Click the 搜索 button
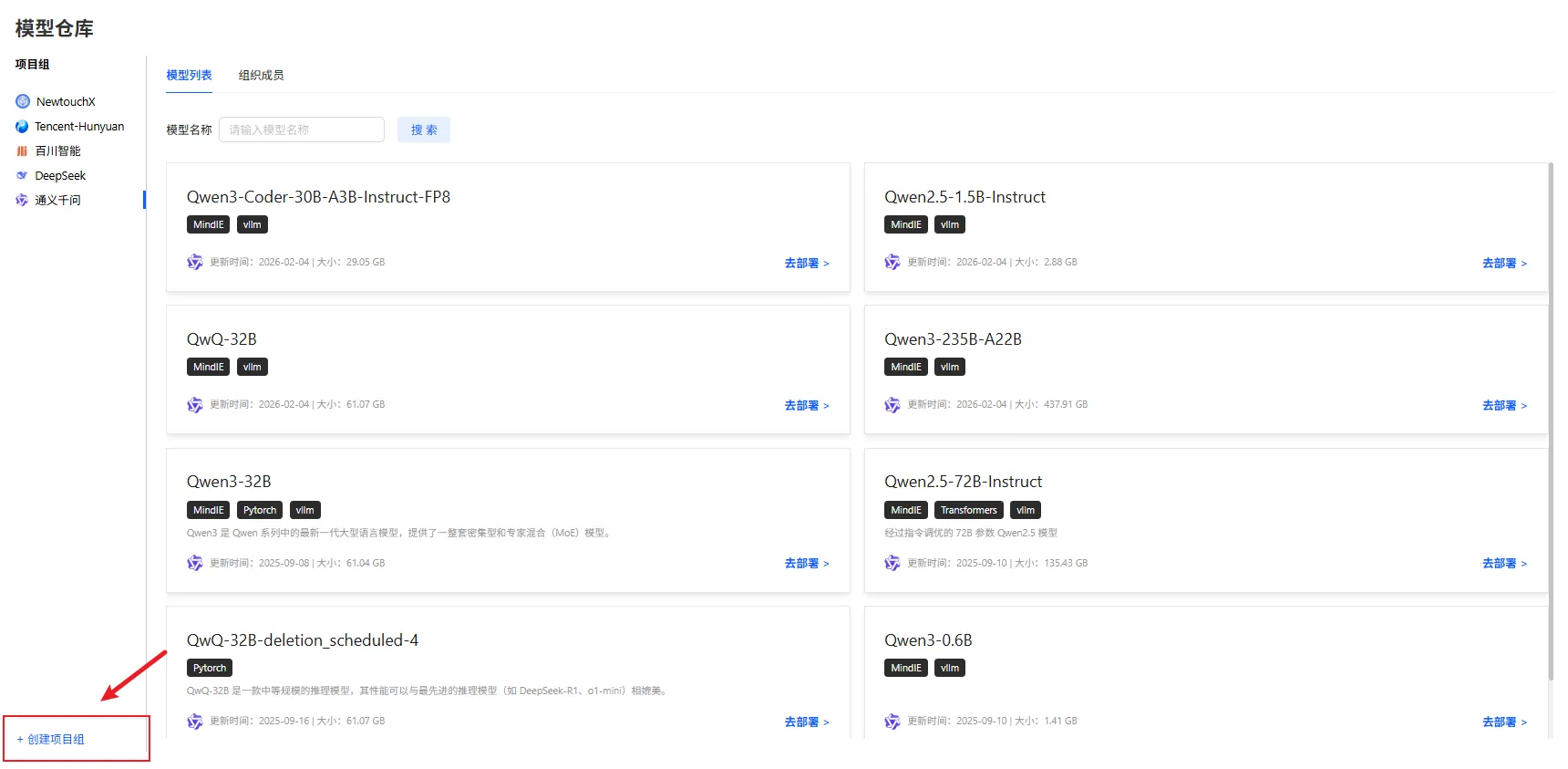1568x769 pixels. pyautogui.click(x=424, y=130)
